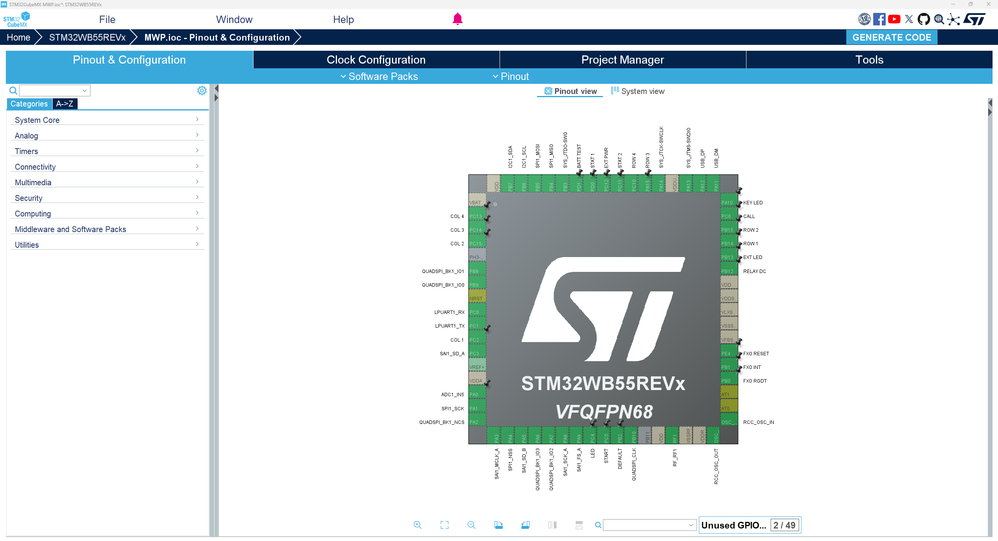Click the rotate/flip left view icon
This screenshot has width=998, height=541.
coord(498,525)
